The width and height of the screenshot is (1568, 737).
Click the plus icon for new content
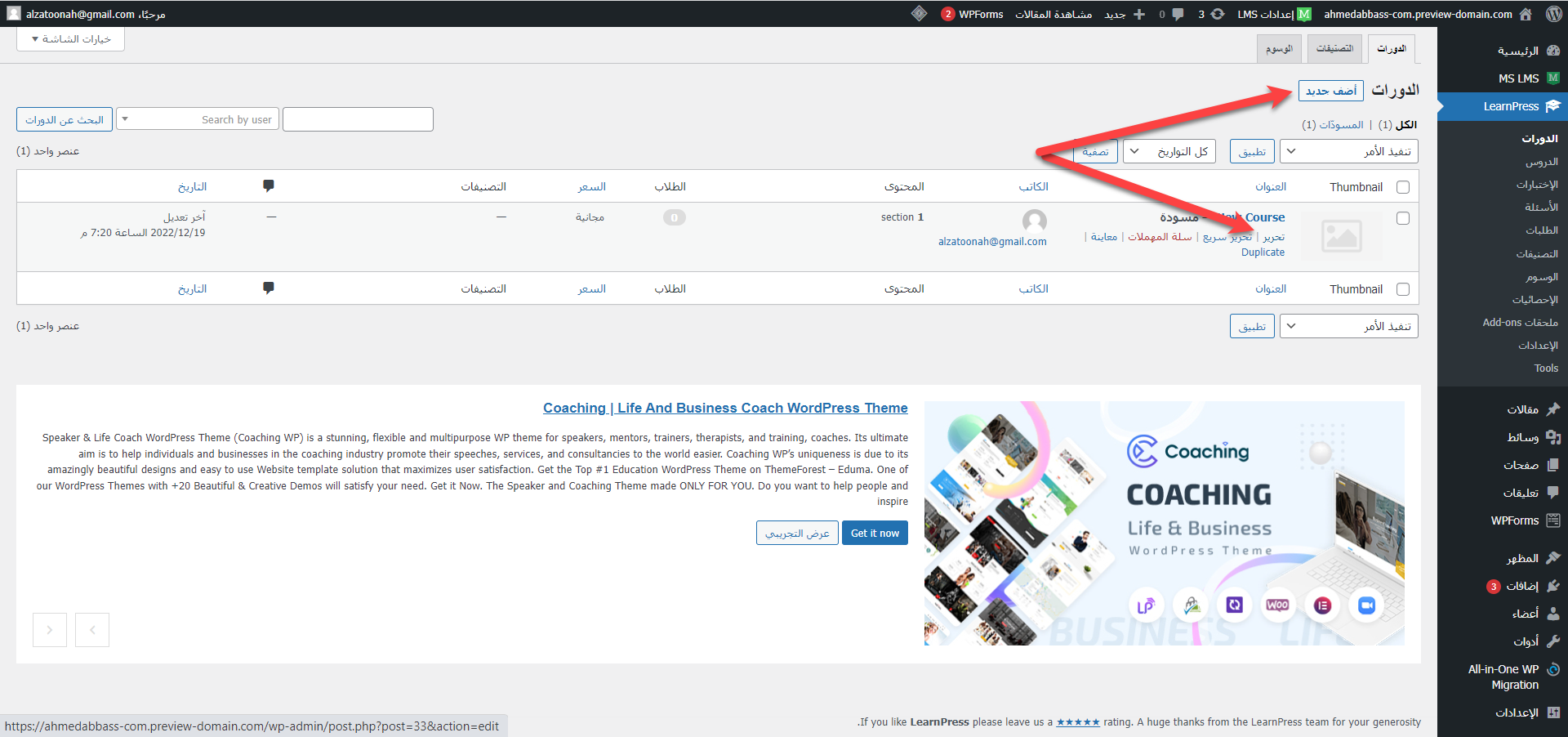point(1139,14)
